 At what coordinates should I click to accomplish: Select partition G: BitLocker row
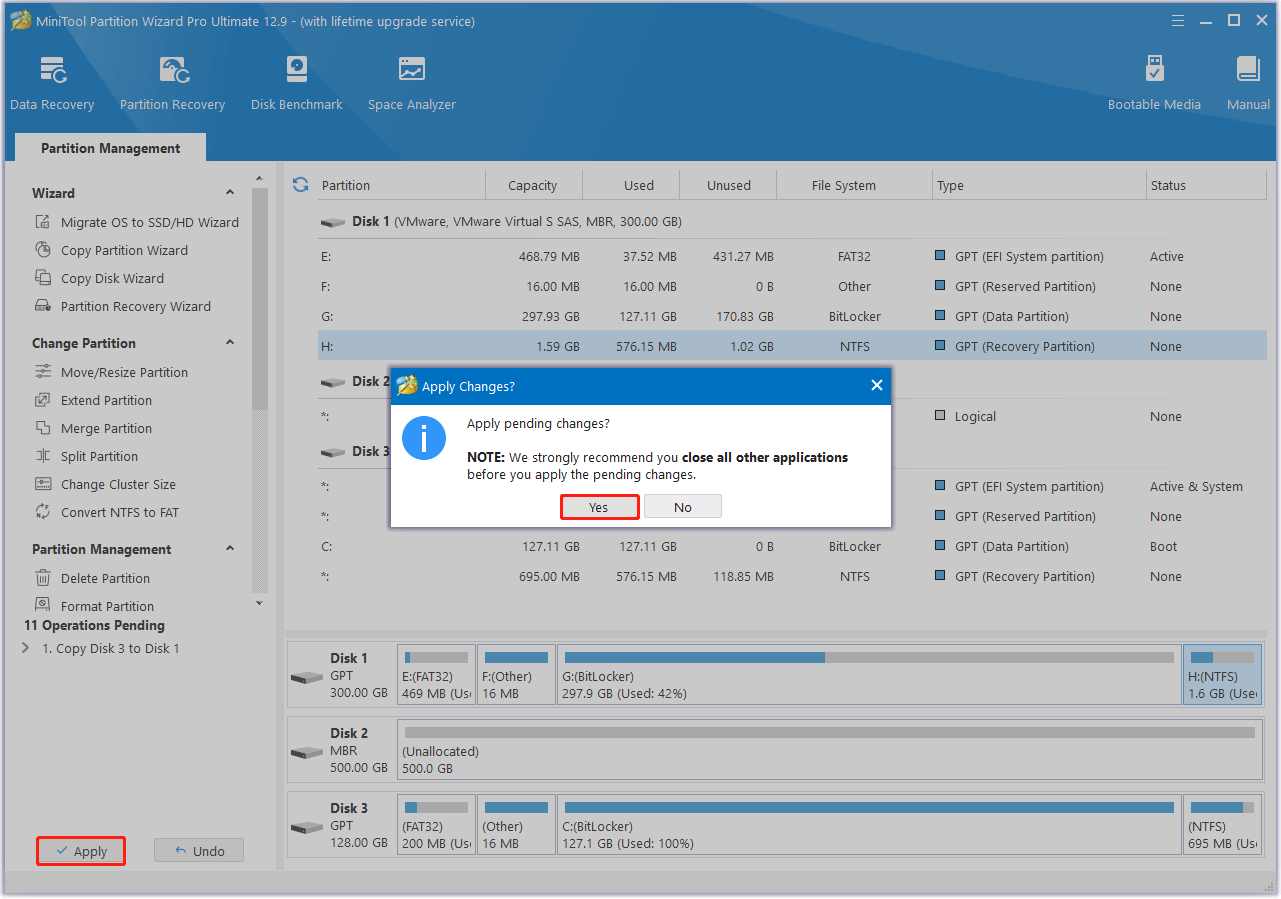(792, 316)
